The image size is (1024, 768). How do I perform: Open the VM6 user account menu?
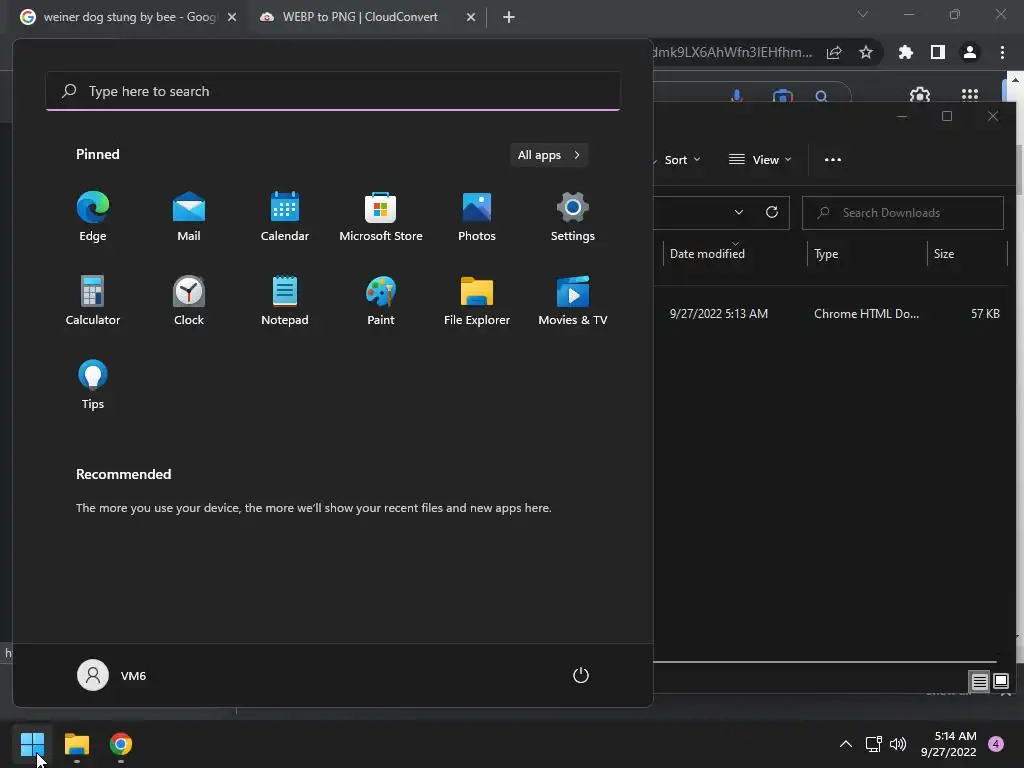112,675
